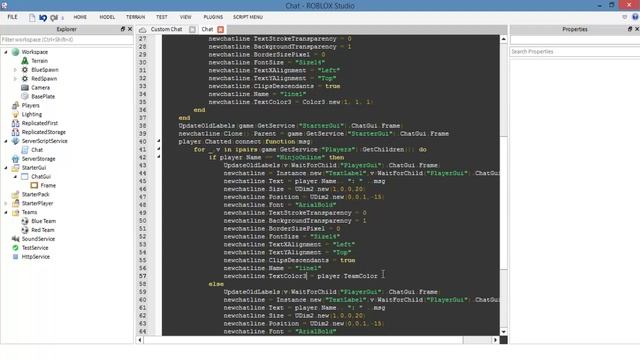The height and width of the screenshot is (360, 640).
Task: Select the TestService check icon
Action: 16,248
